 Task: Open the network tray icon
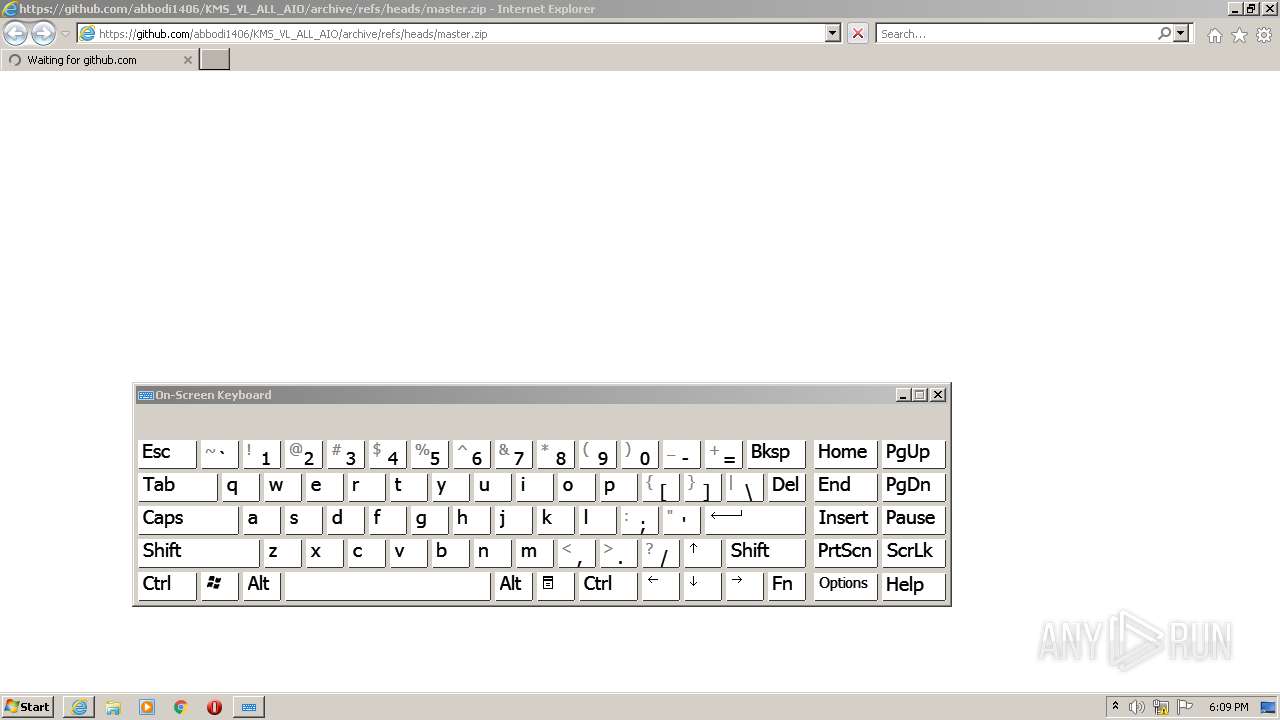[x=1161, y=707]
